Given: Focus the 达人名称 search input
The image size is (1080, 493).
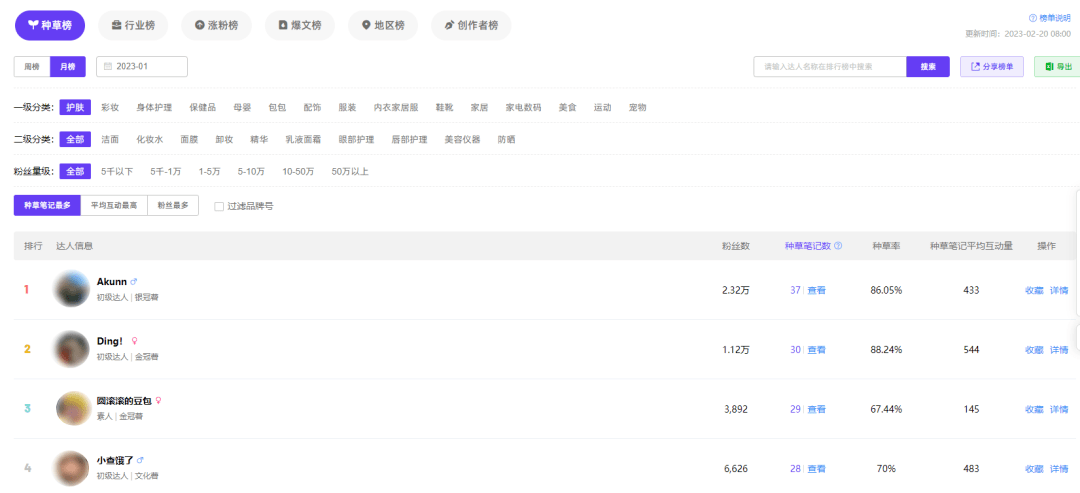Looking at the screenshot, I should tap(830, 67).
